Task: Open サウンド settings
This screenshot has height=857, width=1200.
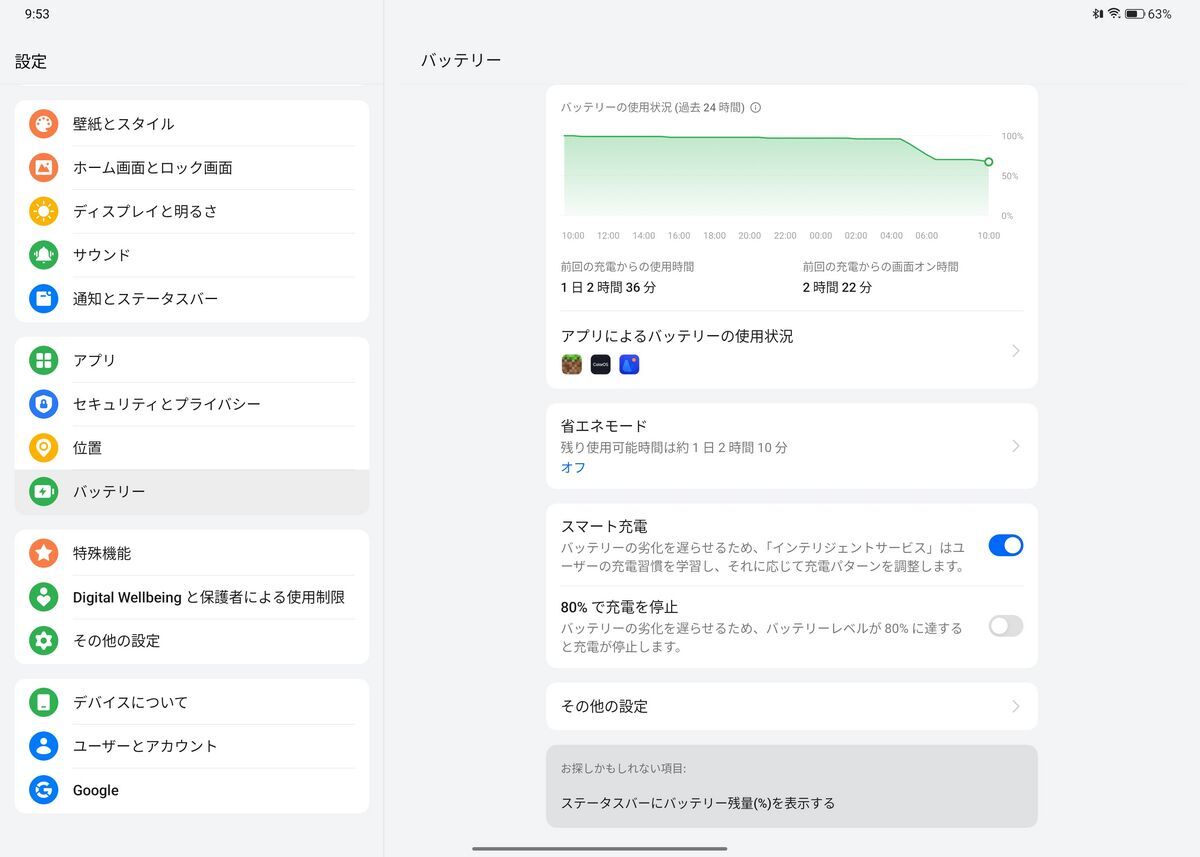Action: click(x=192, y=255)
